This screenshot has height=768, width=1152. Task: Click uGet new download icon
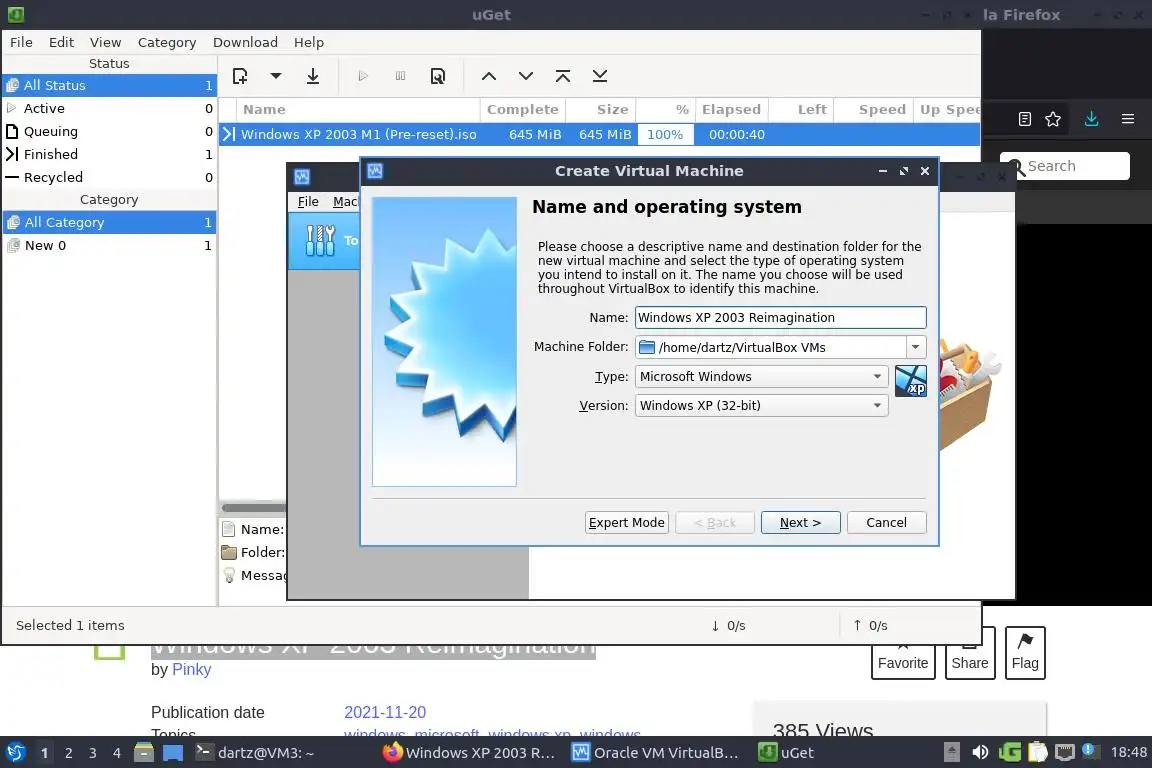click(240, 76)
